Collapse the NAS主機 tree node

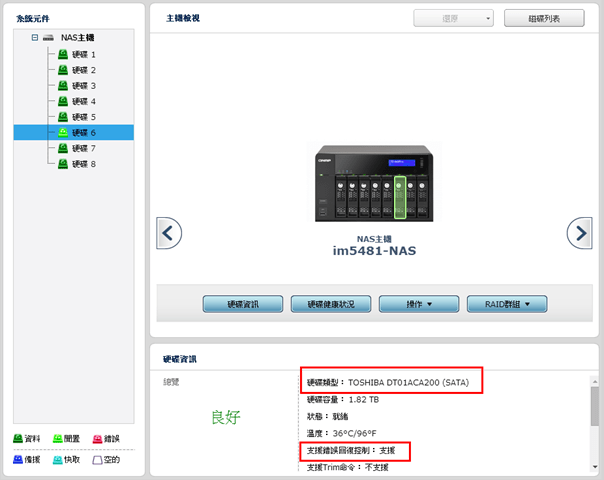point(34,38)
